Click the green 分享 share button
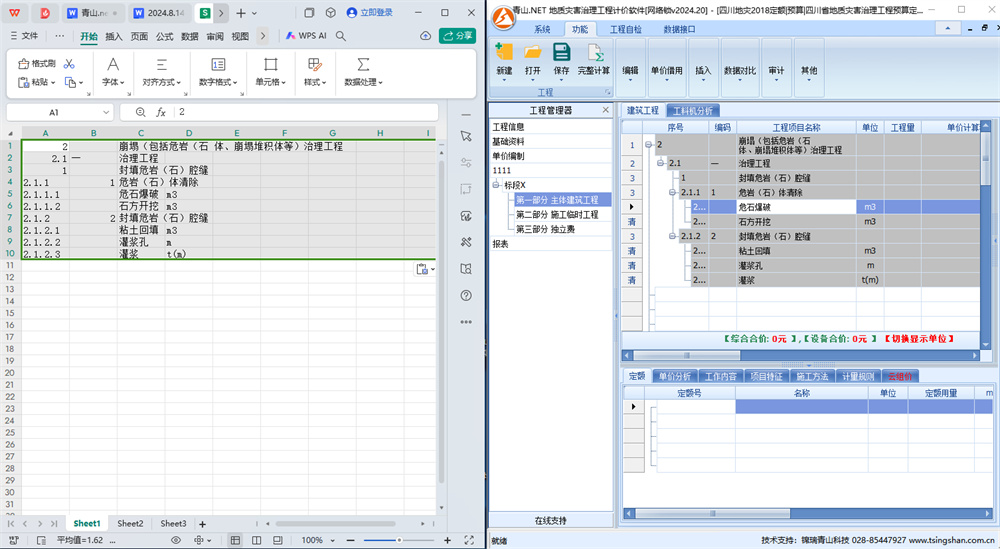1000x549 pixels. pyautogui.click(x=458, y=36)
